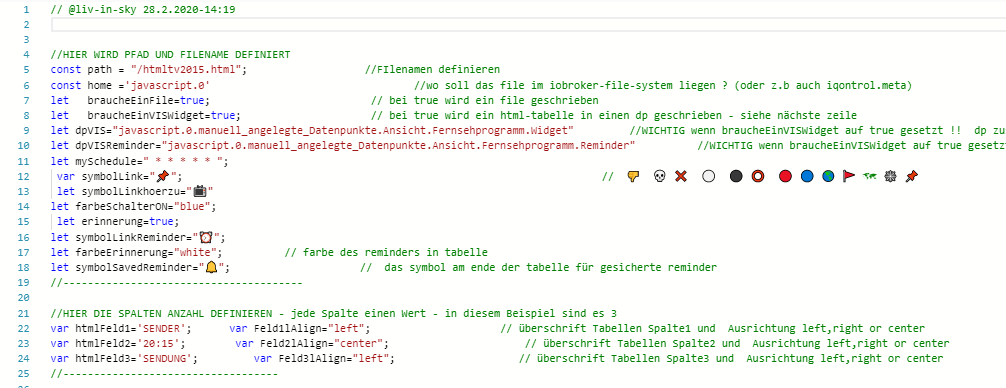Click the blue circle emoji in the comment
Image resolution: width=1006 pixels, height=388 pixels.
click(807, 176)
